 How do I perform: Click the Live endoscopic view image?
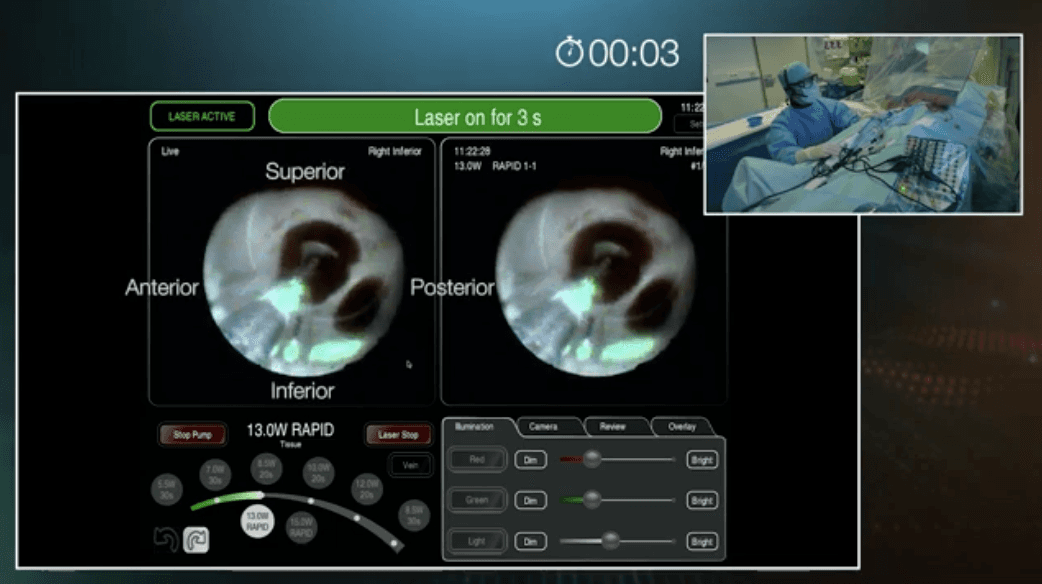click(x=303, y=282)
